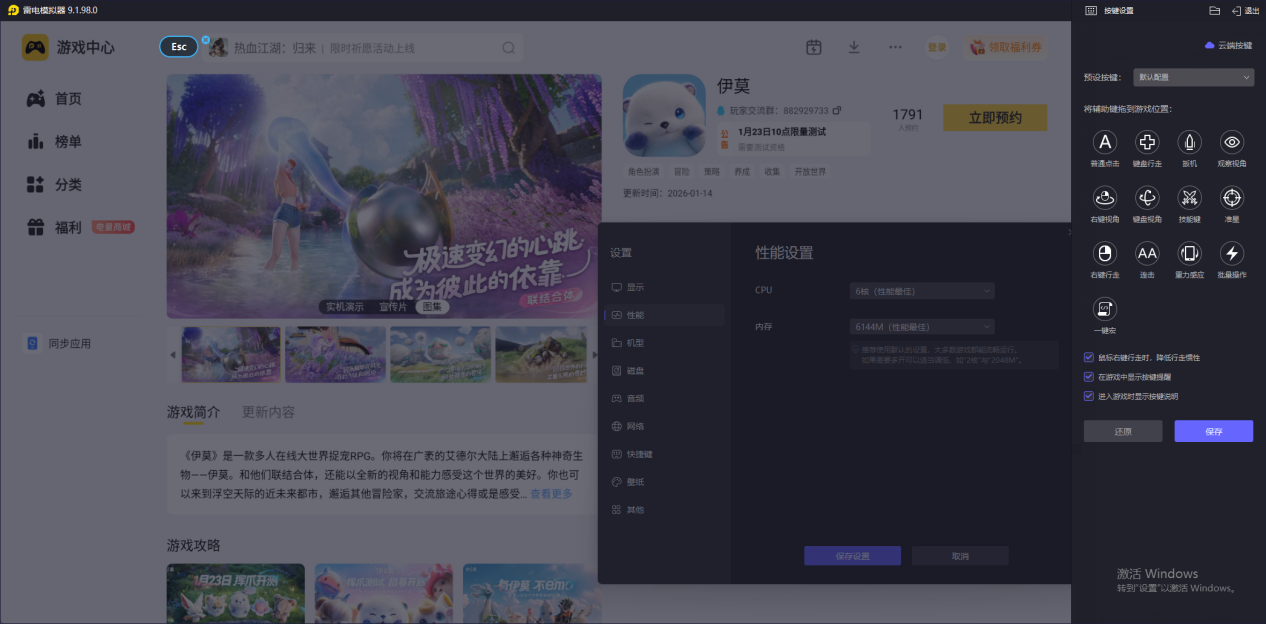Viewport: 1266px width, 624px height.
Task: Uncheck 在游戏中显示按键提醒 checkbox
Action: point(1089,377)
